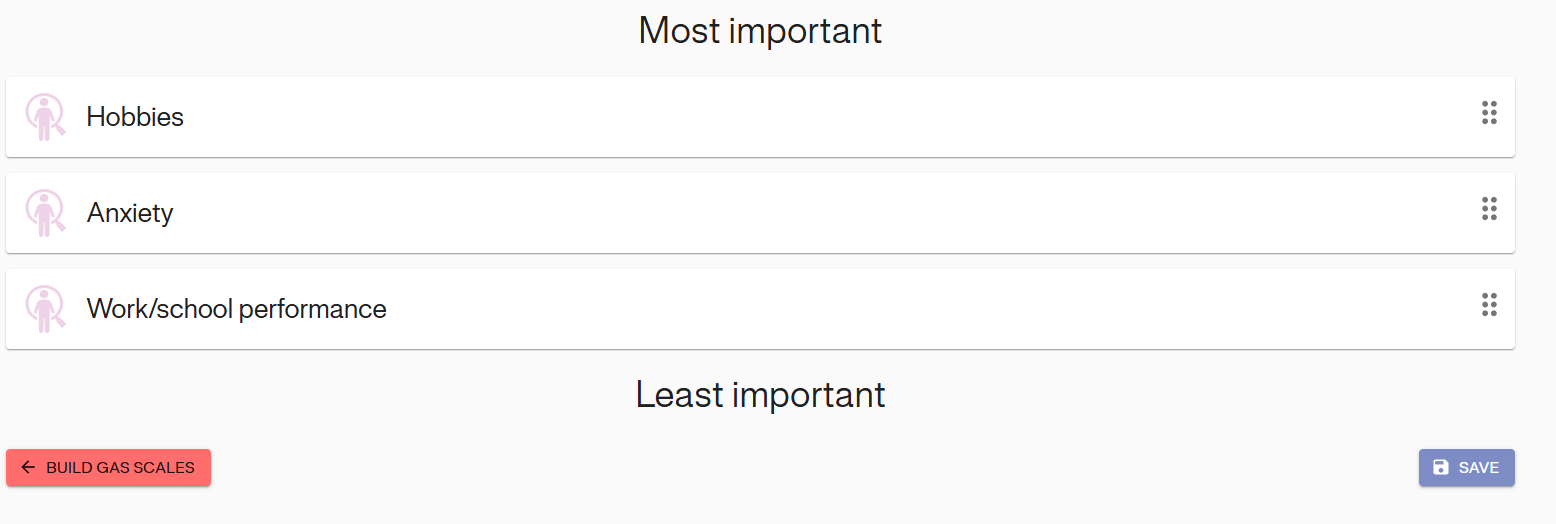Click empty middle area of Anxiety card
This screenshot has width=1556, height=524.
coord(800,213)
